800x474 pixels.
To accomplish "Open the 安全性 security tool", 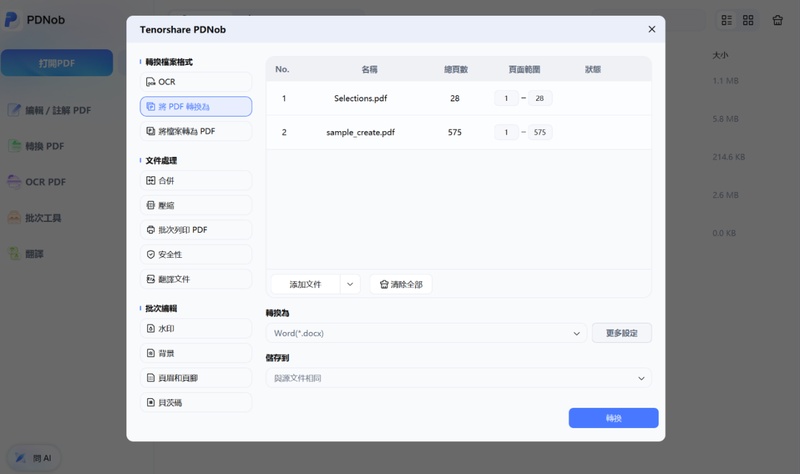I will click(x=196, y=255).
